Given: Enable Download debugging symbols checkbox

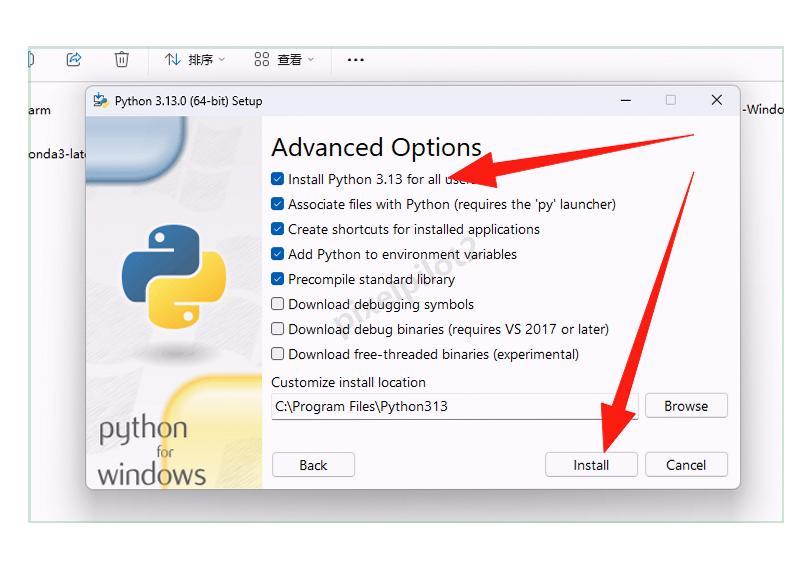Looking at the screenshot, I should coord(278,304).
